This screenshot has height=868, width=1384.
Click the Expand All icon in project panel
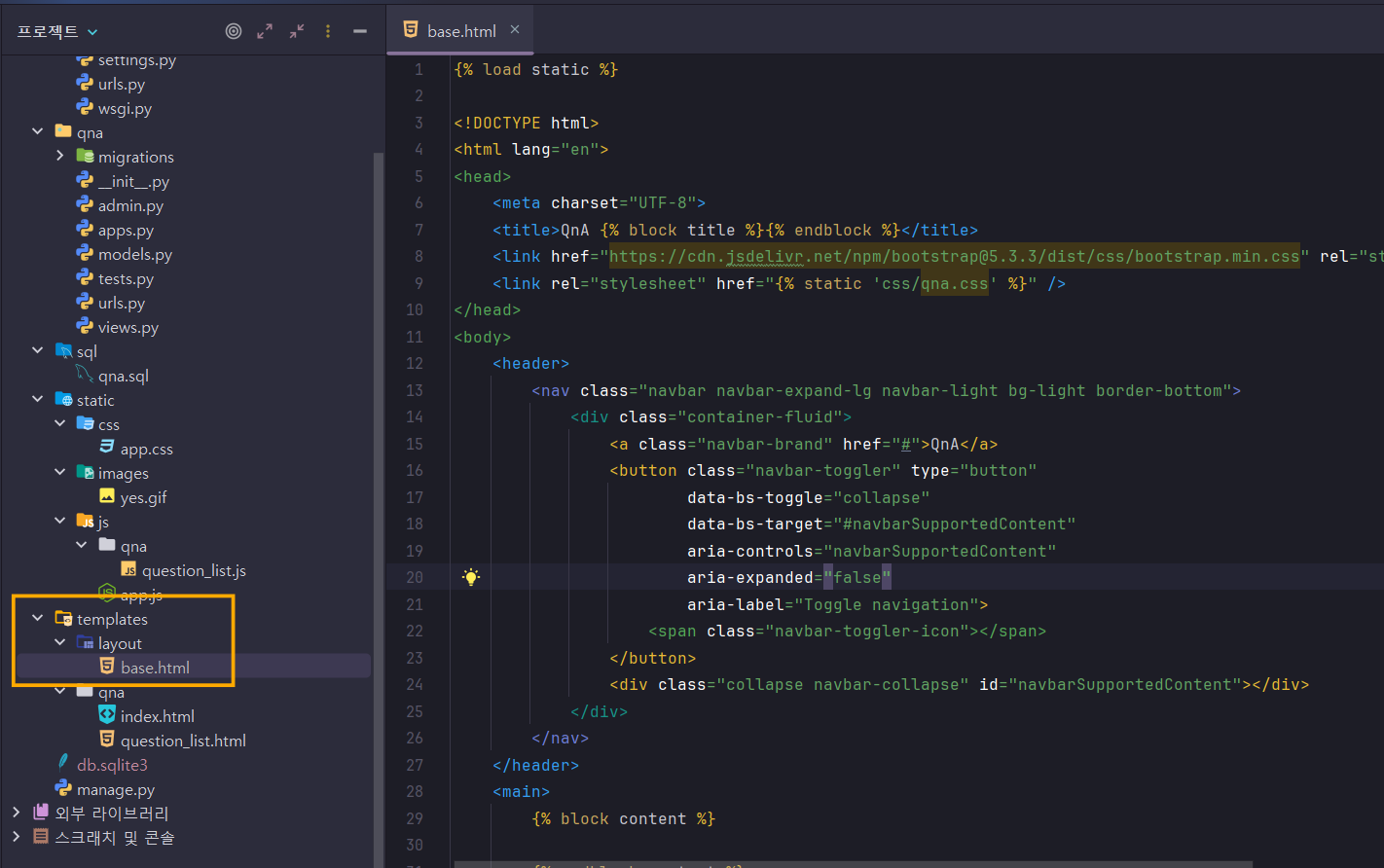(265, 31)
